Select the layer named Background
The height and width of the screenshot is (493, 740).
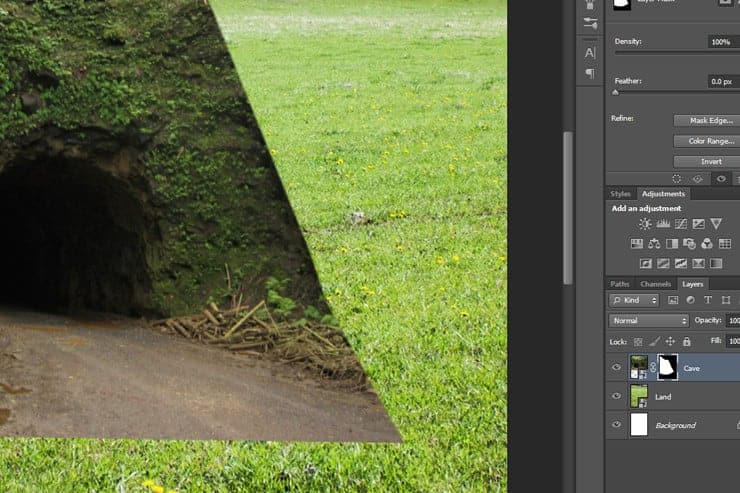(675, 426)
